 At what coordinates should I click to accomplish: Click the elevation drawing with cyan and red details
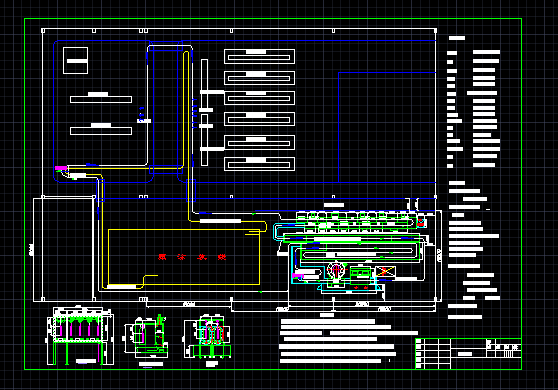click(207, 336)
